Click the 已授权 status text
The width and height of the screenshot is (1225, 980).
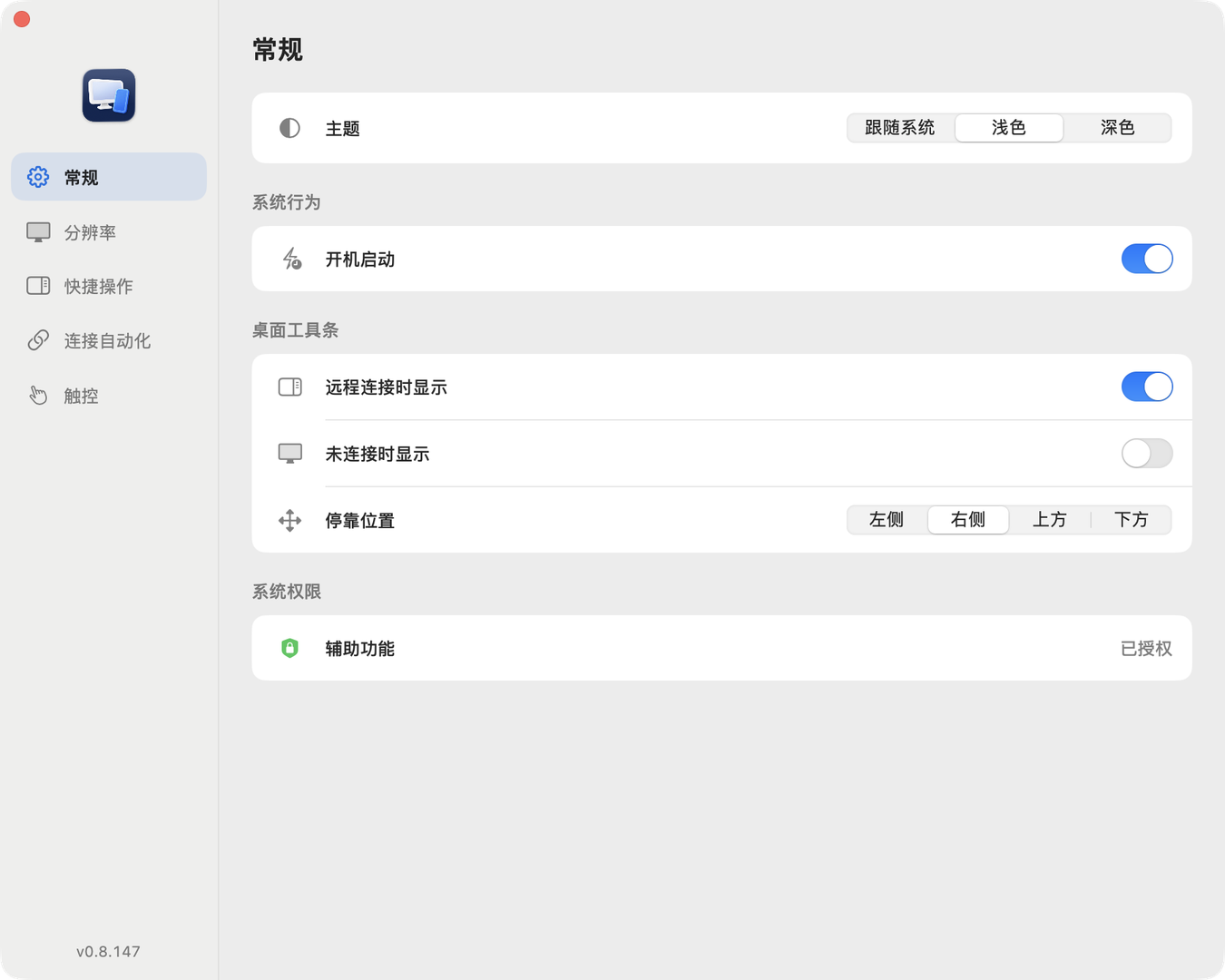tap(1146, 649)
